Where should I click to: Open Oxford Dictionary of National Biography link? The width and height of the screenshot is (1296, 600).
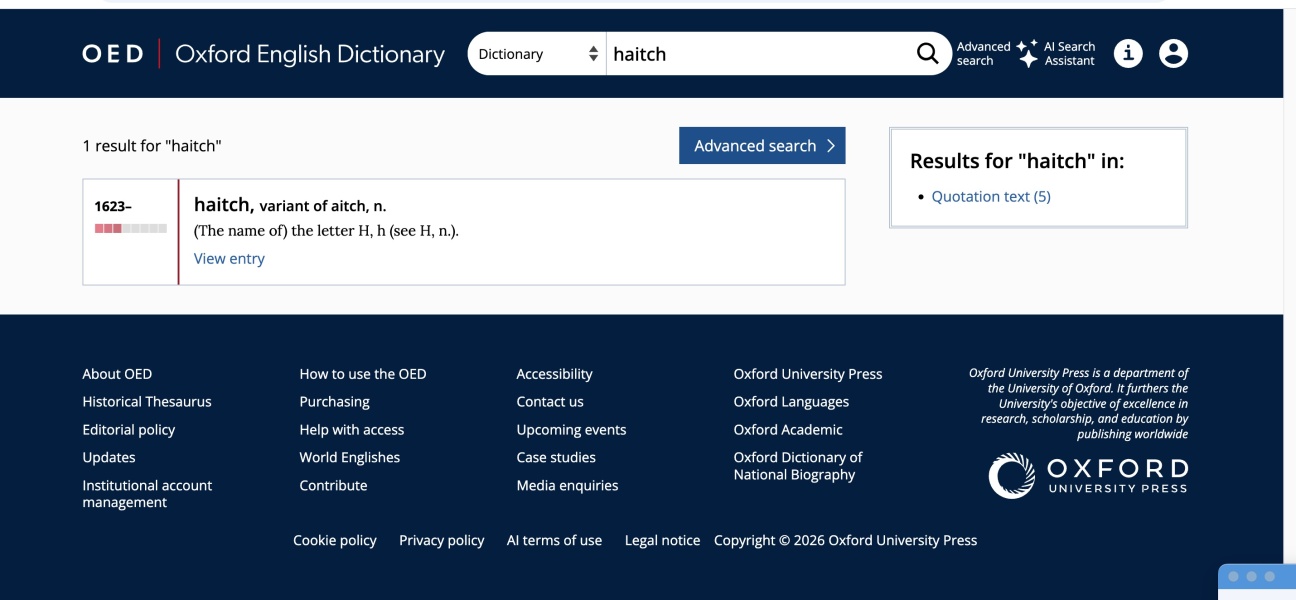coord(798,466)
